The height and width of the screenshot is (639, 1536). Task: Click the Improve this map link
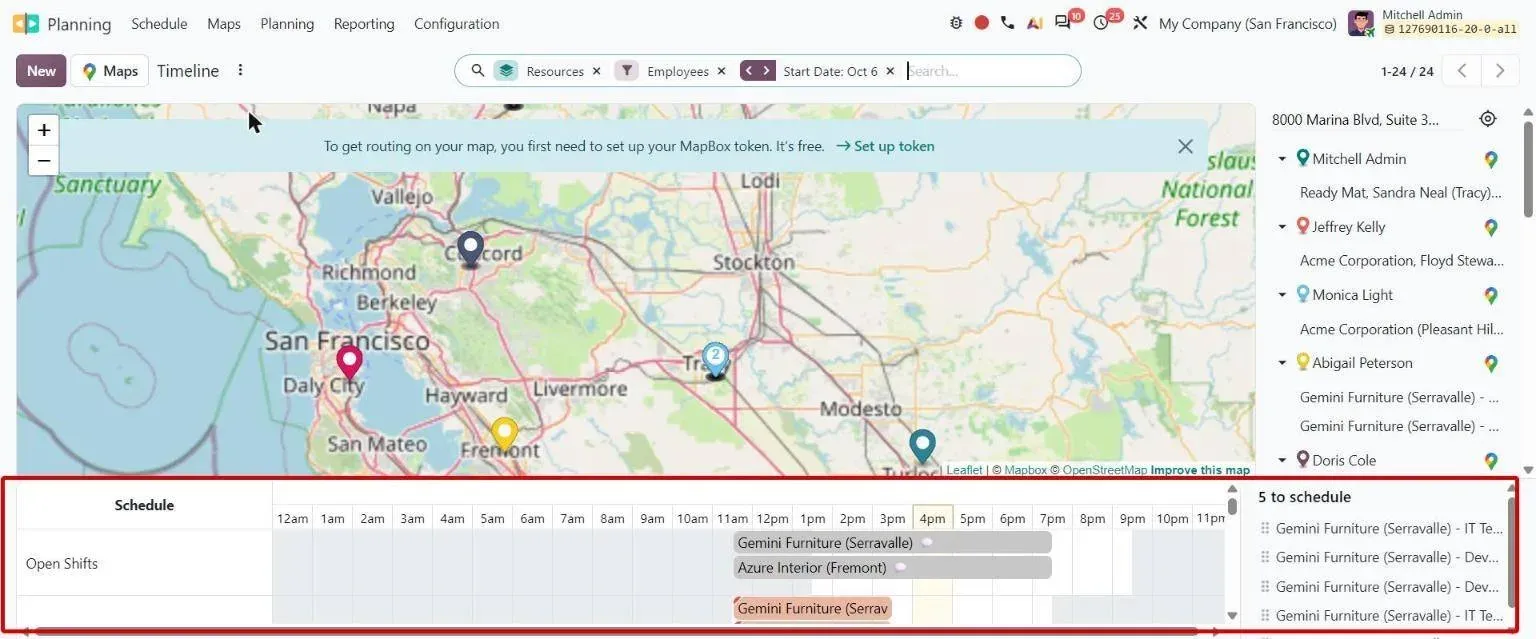pyautogui.click(x=1200, y=470)
